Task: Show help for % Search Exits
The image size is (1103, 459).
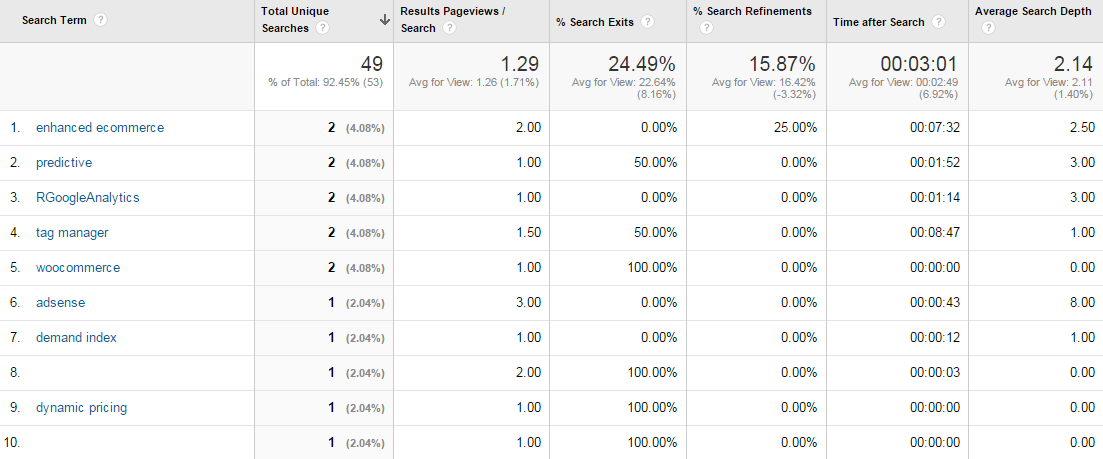Action: tap(648, 22)
